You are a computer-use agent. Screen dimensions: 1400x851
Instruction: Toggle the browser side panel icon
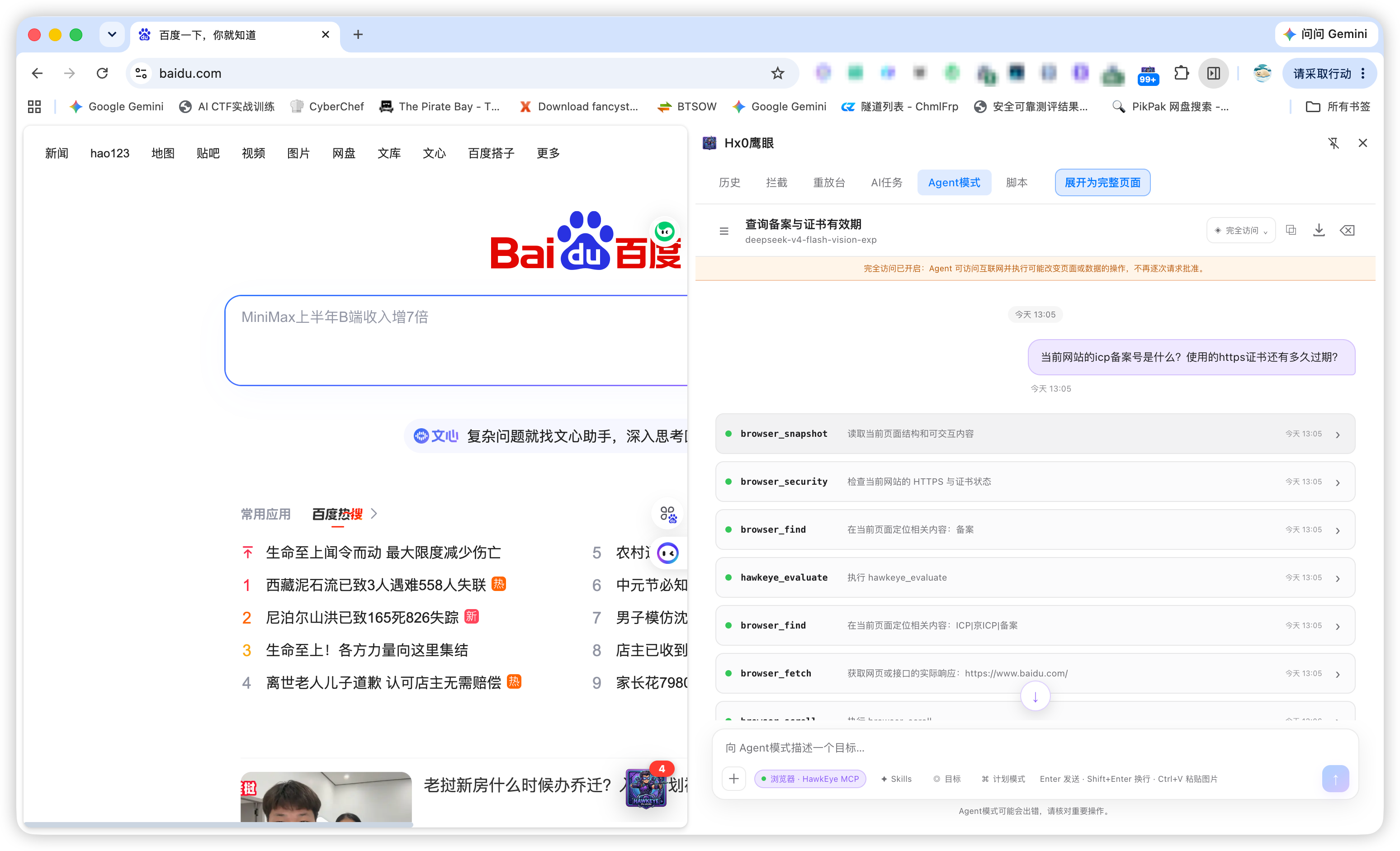point(1214,73)
